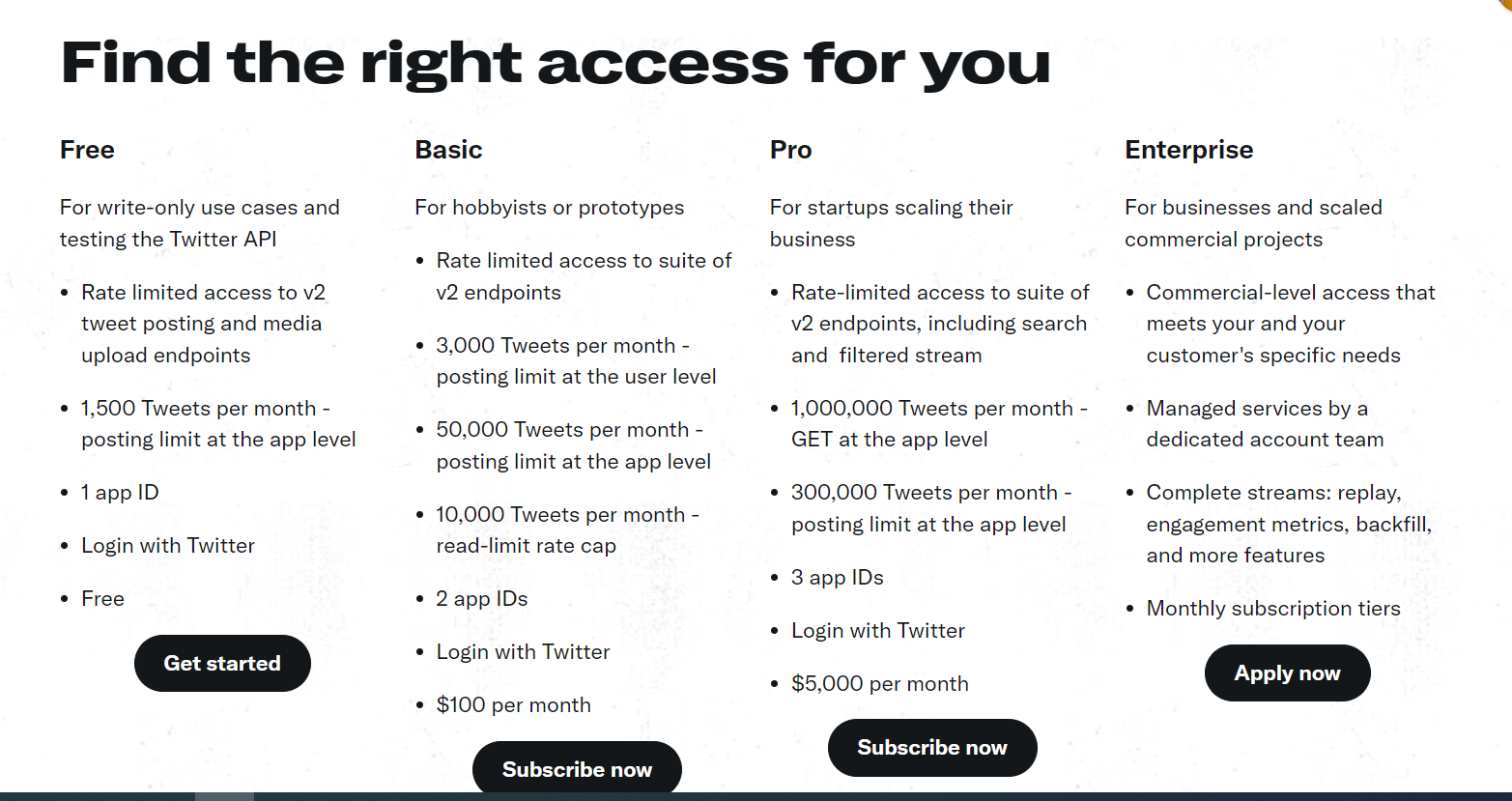
Task: Click the "Monthly subscription tiers" bullet
Action: pyautogui.click(x=1272, y=608)
